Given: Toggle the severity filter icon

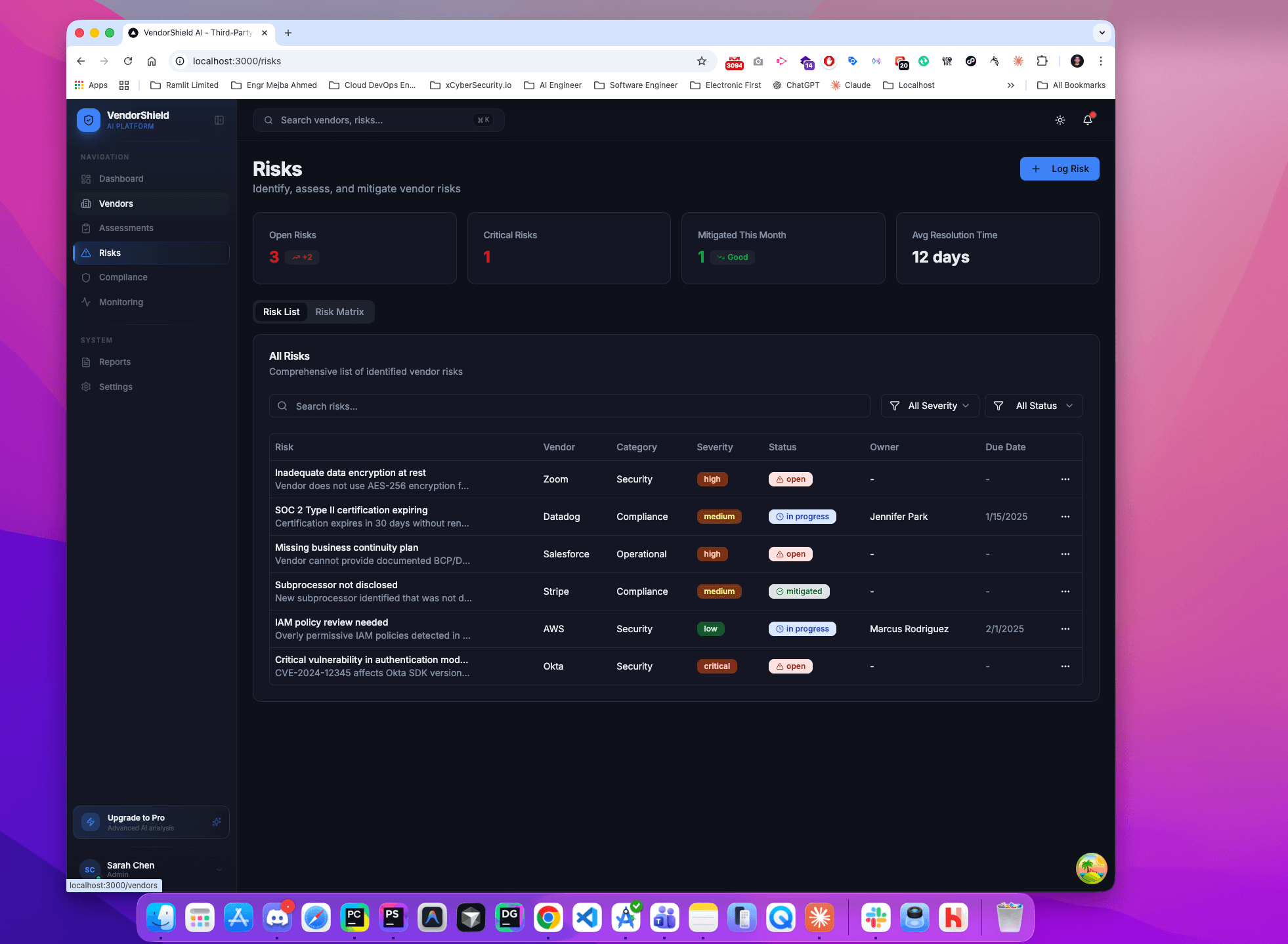Looking at the screenshot, I should (896, 406).
